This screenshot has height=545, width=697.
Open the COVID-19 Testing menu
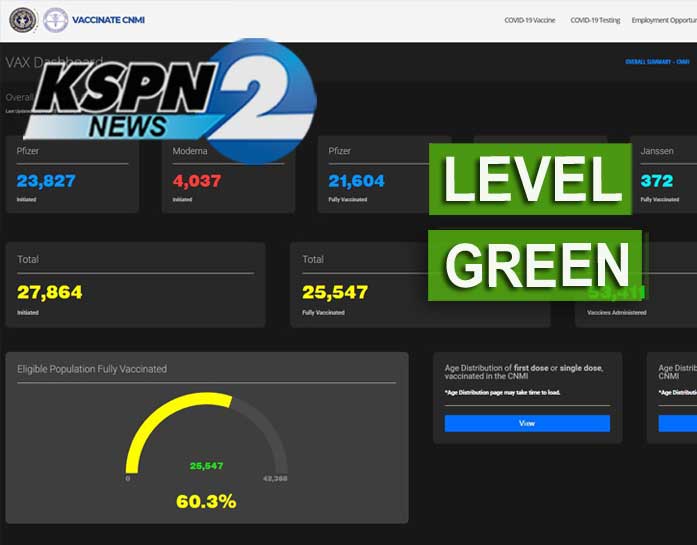pyautogui.click(x=595, y=20)
